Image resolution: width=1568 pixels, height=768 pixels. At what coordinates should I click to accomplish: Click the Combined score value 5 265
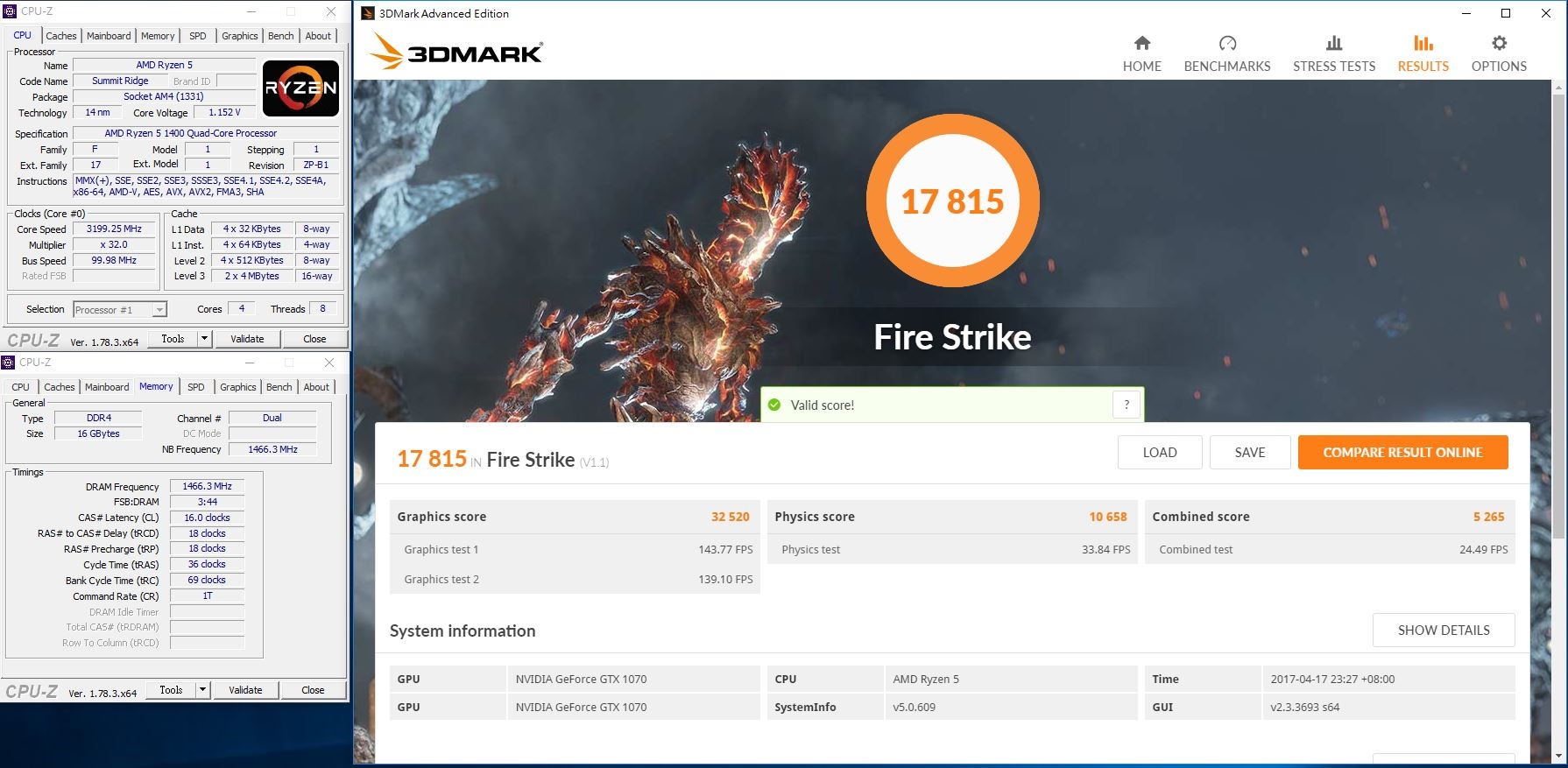point(1489,517)
